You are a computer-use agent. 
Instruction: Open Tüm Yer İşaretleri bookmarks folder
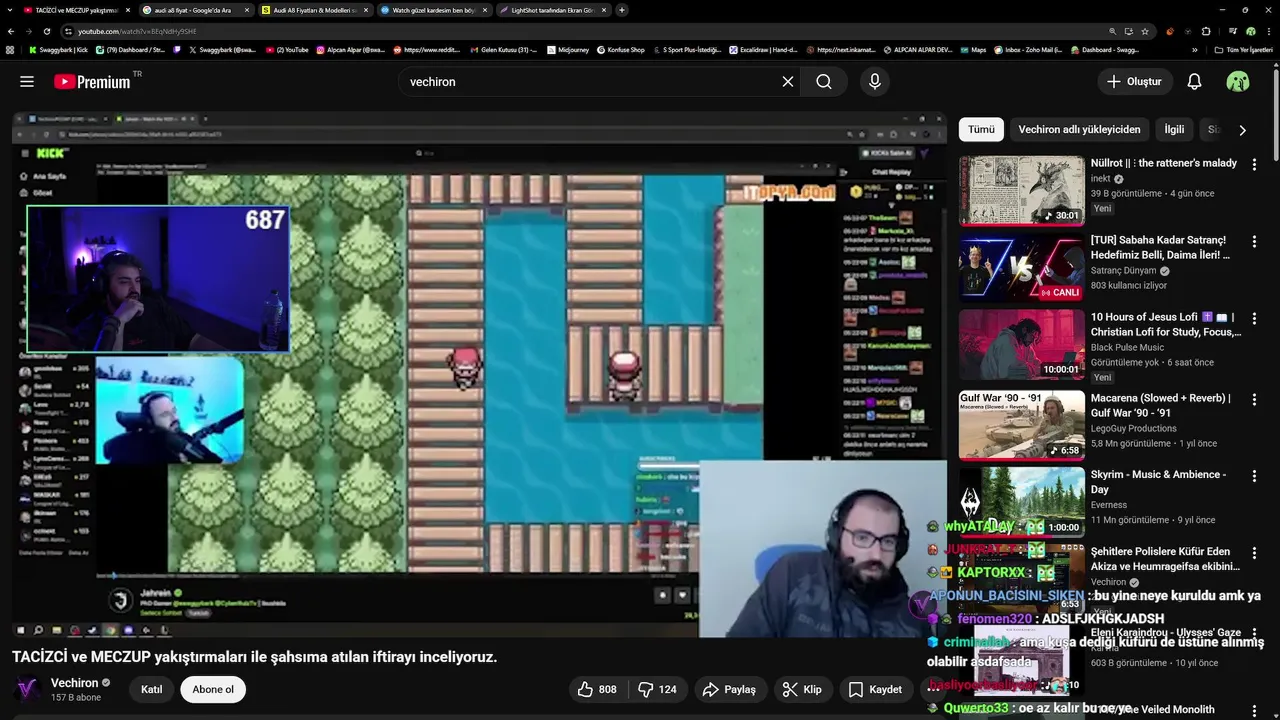[1243, 49]
